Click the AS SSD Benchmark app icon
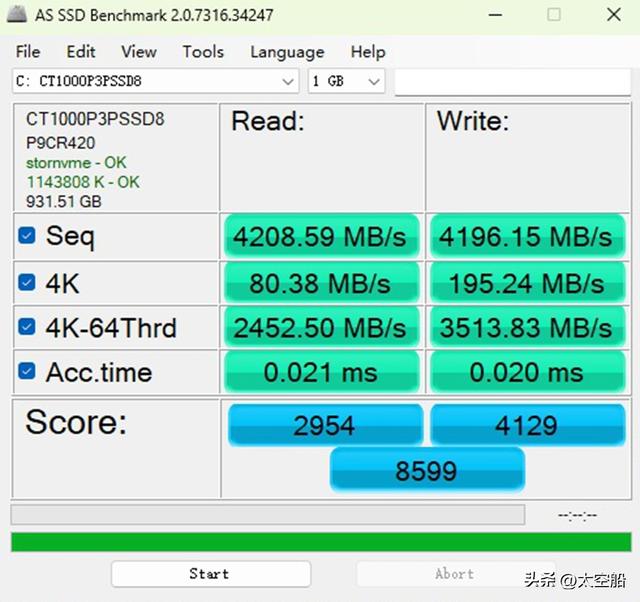Image resolution: width=640 pixels, height=602 pixels. pyautogui.click(x=17, y=15)
